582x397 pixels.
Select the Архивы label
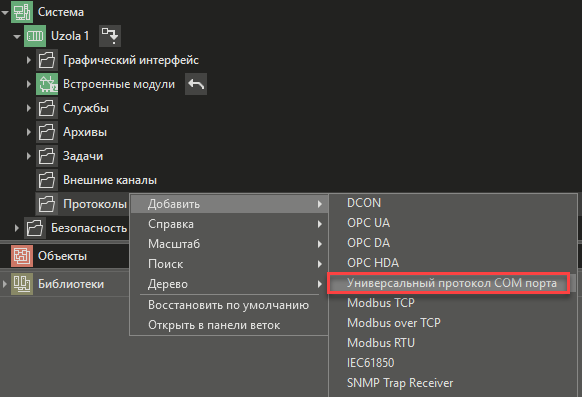85,132
